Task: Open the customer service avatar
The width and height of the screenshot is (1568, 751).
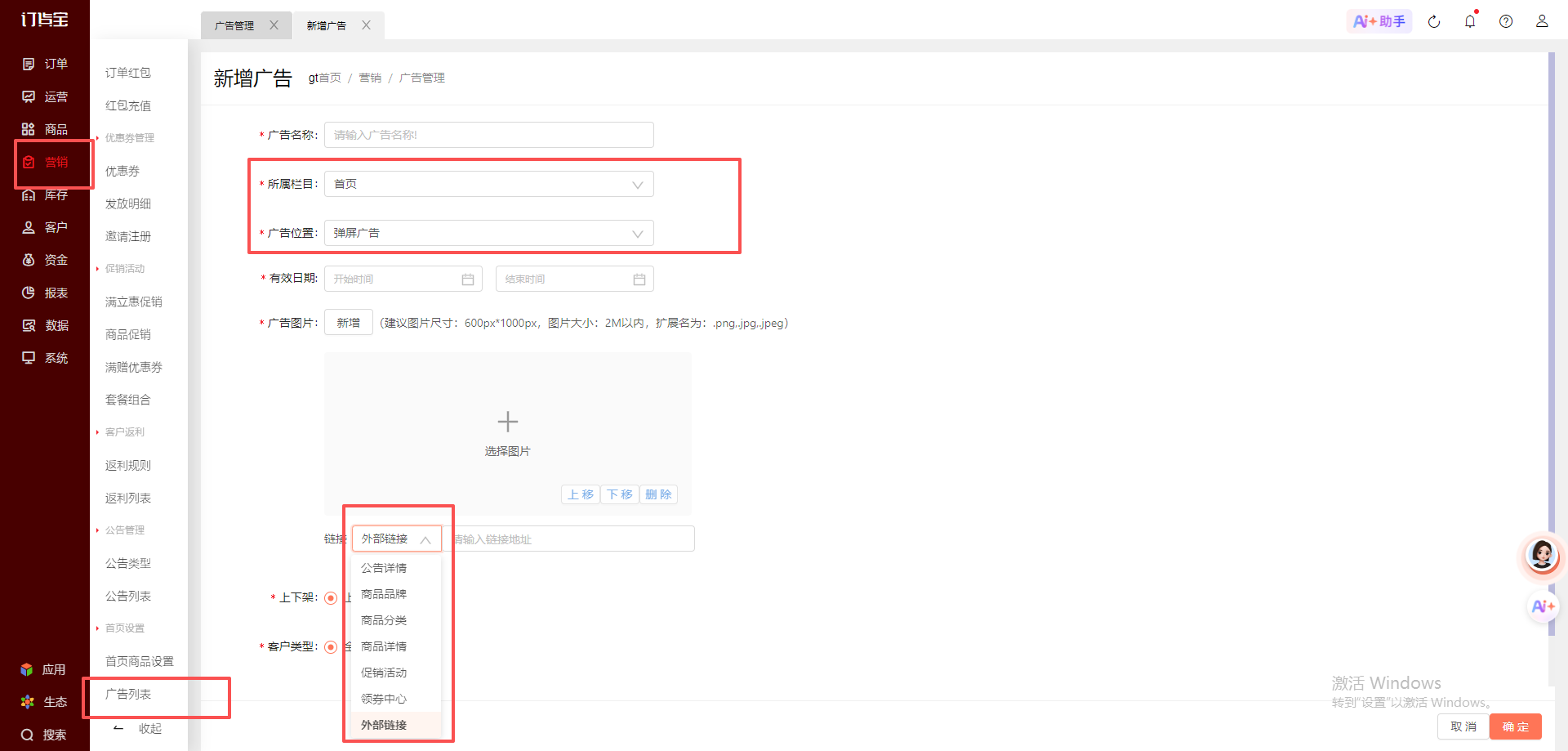Action: click(x=1543, y=556)
